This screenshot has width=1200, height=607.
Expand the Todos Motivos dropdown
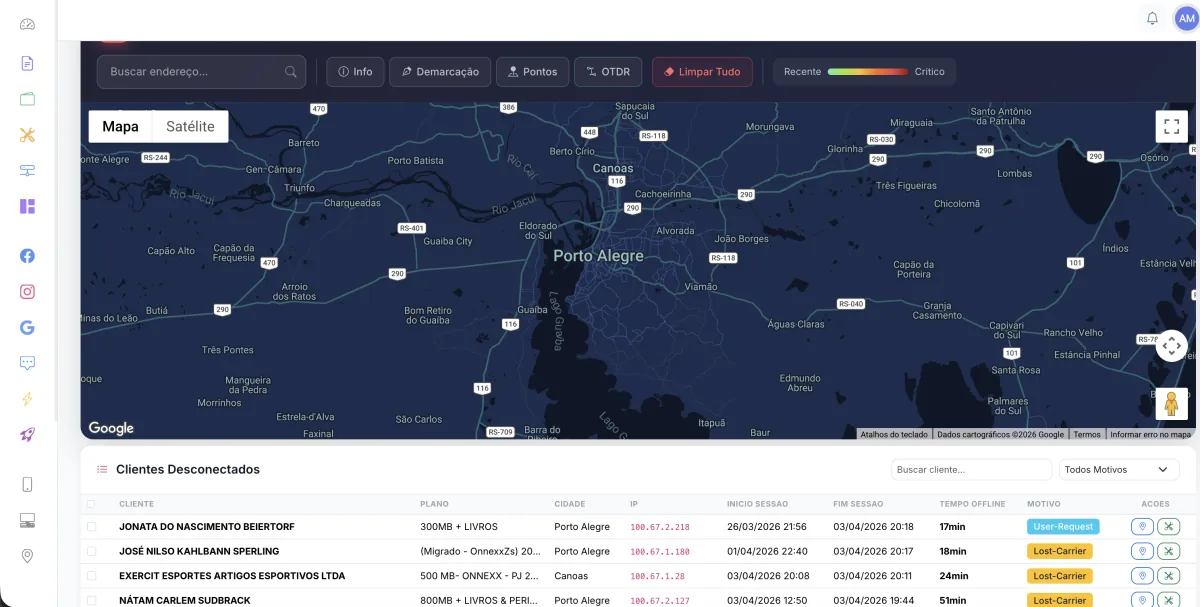pyautogui.click(x=1119, y=469)
